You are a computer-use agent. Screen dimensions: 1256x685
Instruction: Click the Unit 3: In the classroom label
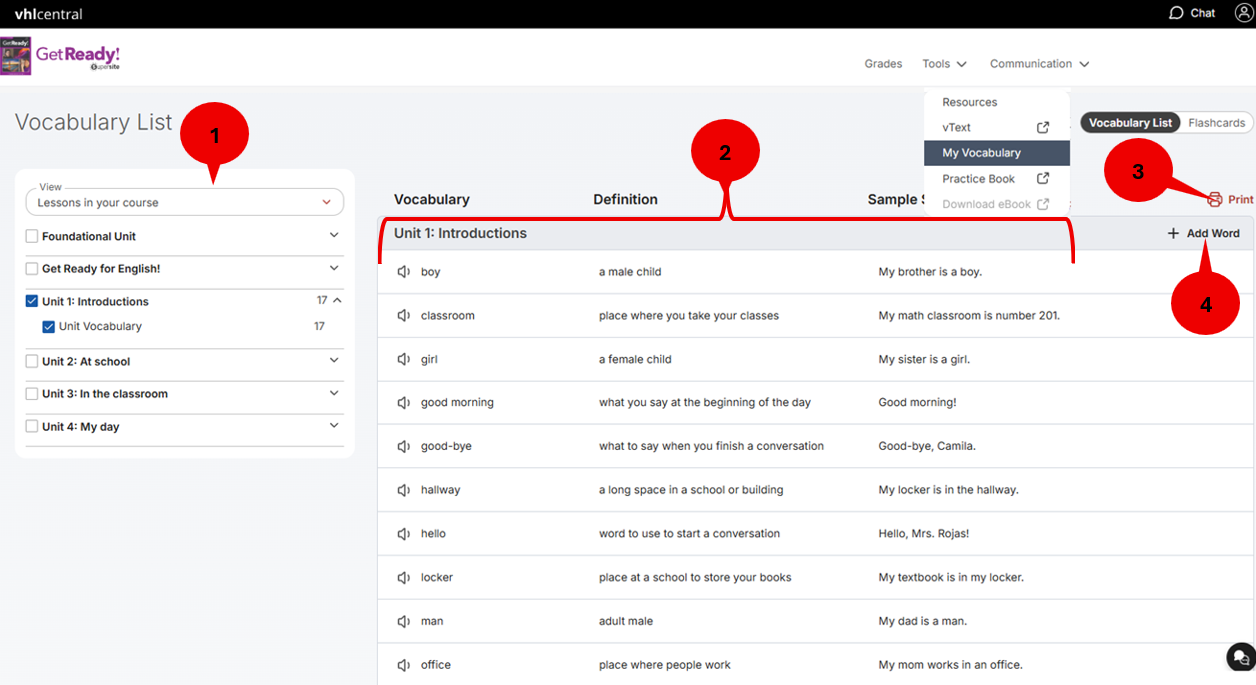tap(105, 394)
